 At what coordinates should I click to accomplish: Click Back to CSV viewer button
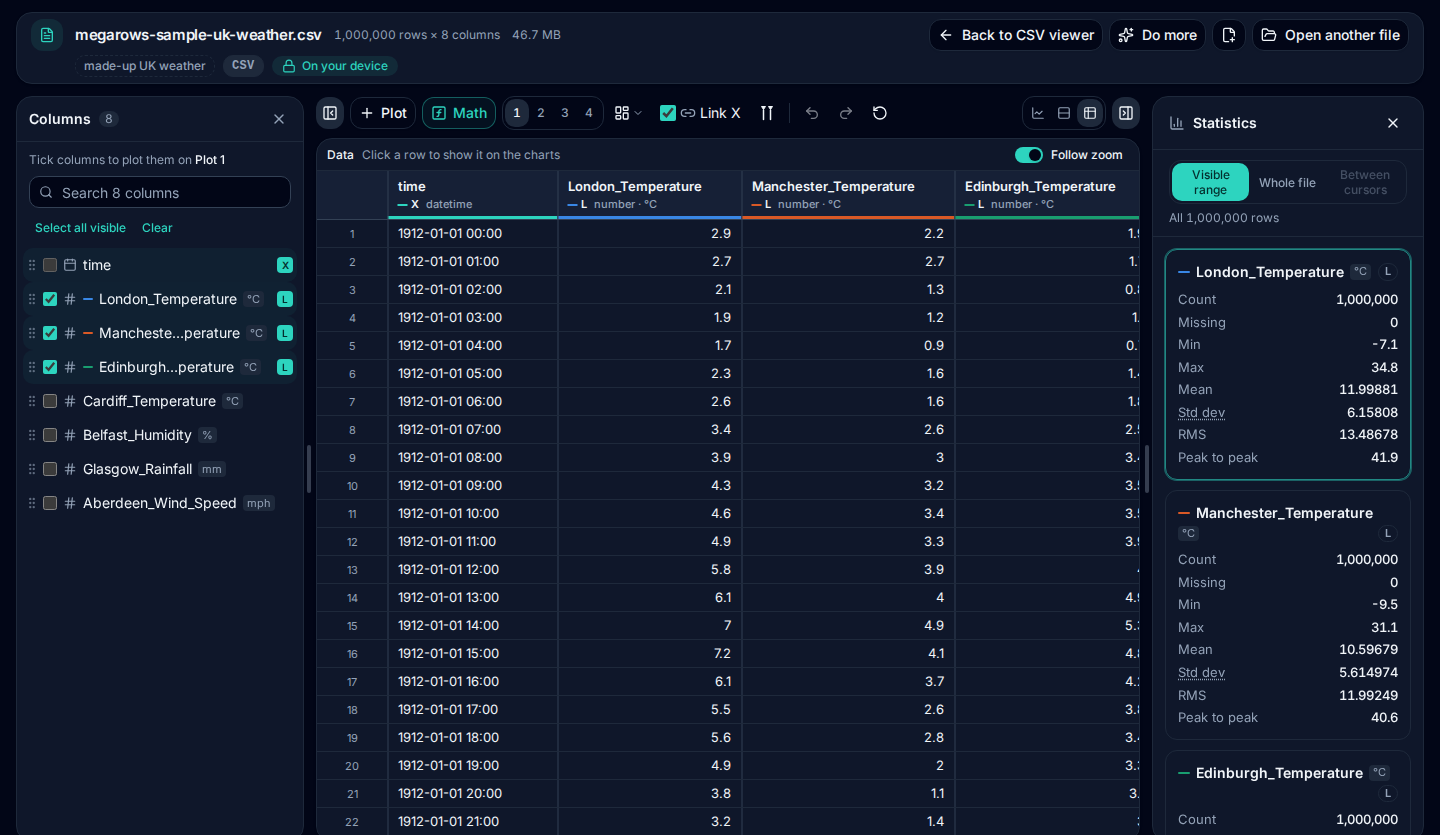pyautogui.click(x=1016, y=35)
